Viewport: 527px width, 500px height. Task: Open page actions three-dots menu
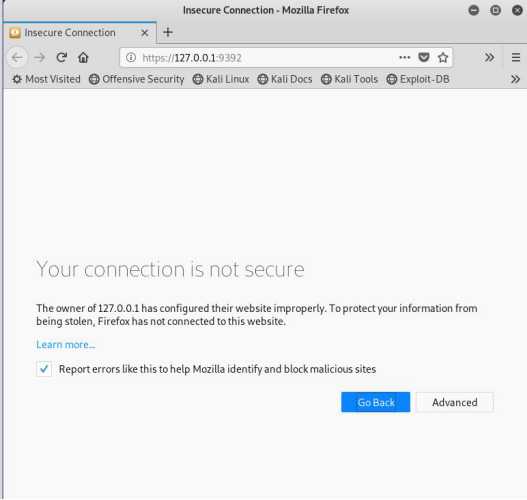click(405, 58)
